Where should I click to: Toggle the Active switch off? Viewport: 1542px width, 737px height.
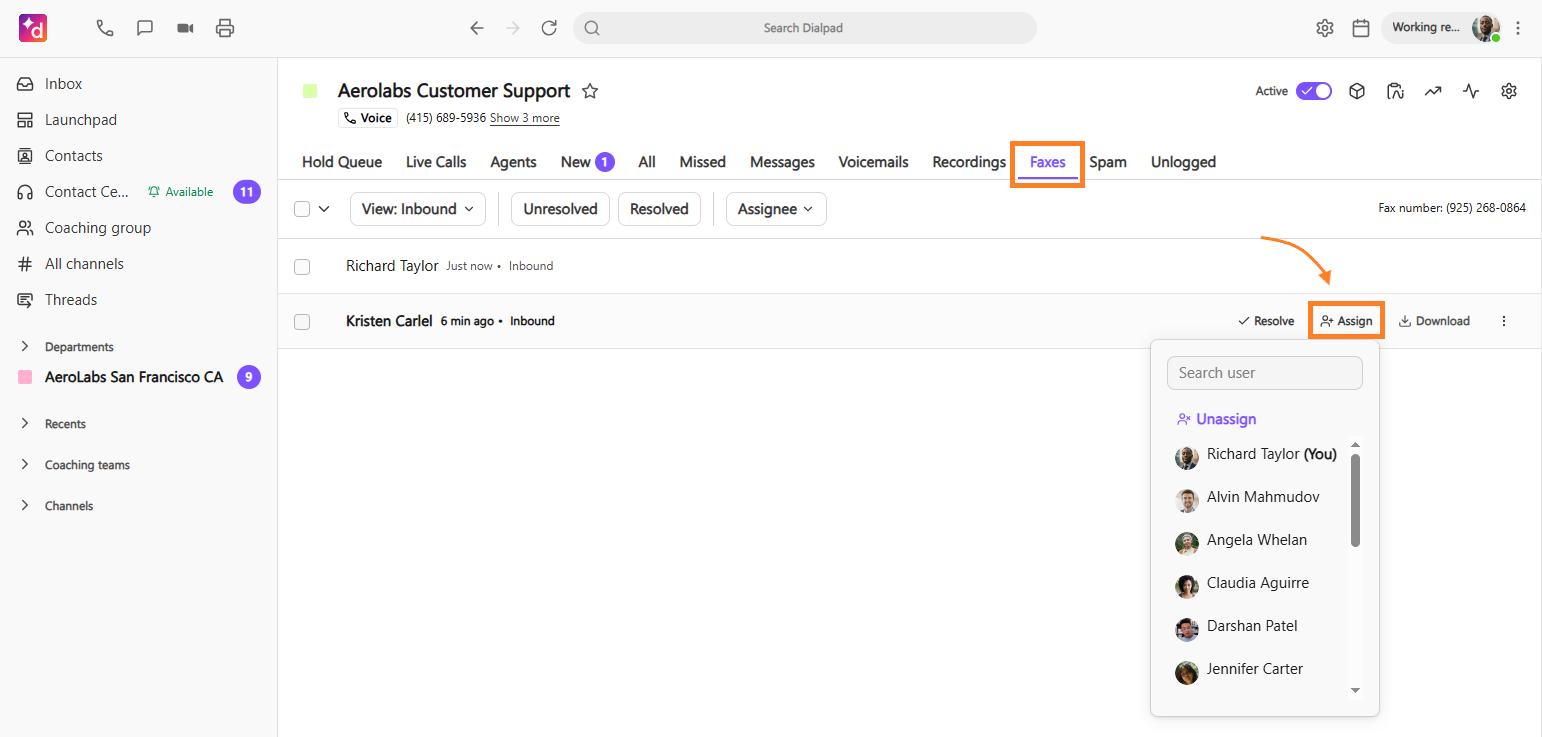tap(1314, 91)
